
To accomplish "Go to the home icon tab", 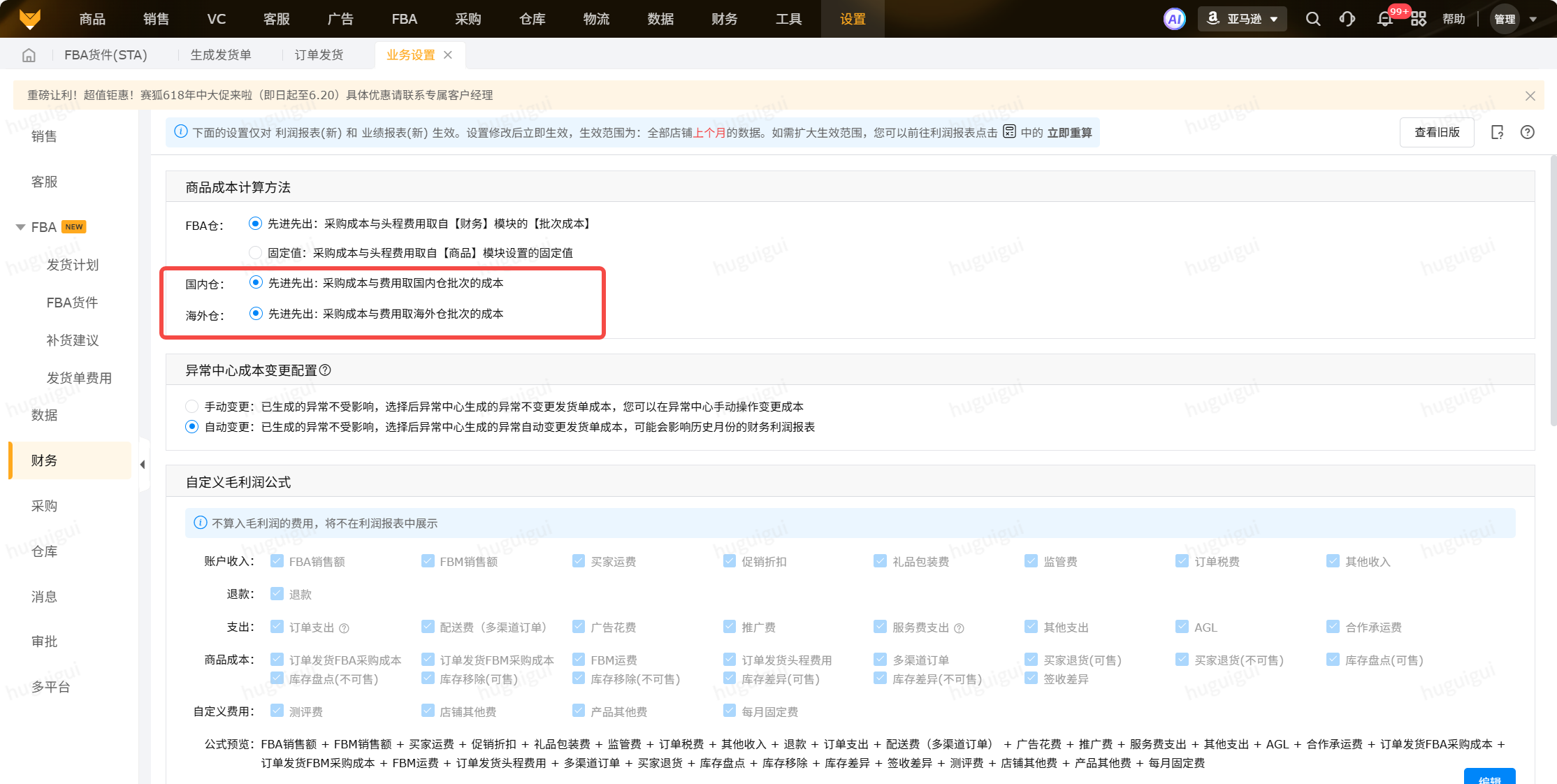I will point(29,55).
